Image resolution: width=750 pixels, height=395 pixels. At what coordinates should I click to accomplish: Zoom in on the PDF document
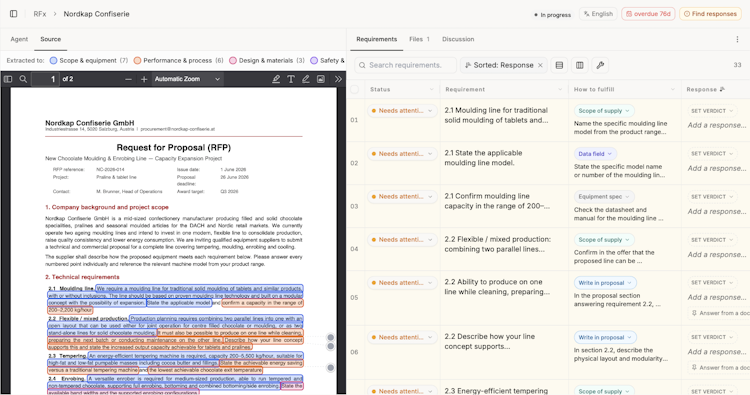pos(144,79)
